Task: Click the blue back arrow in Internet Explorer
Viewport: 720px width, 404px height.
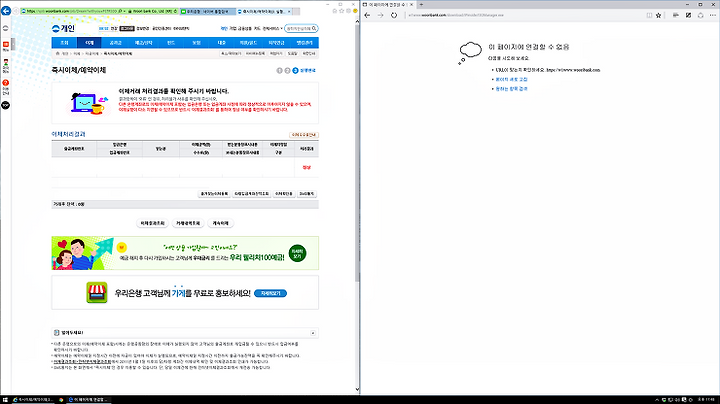Action: [x=6, y=11]
